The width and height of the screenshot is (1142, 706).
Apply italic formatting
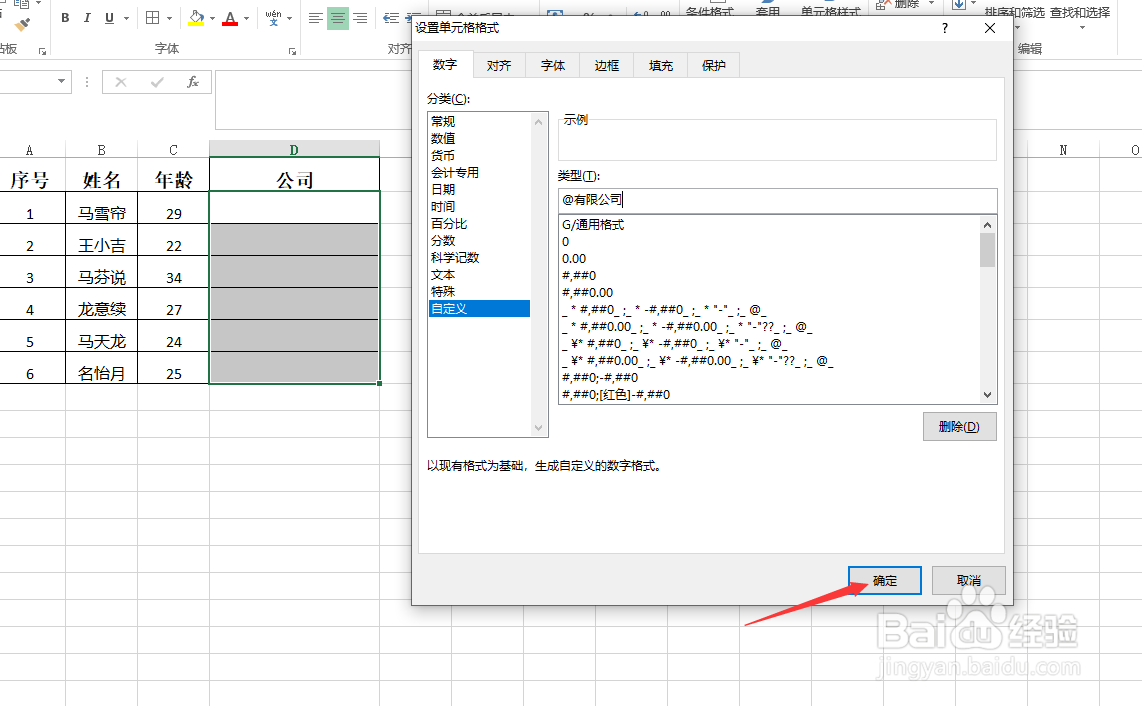point(87,17)
